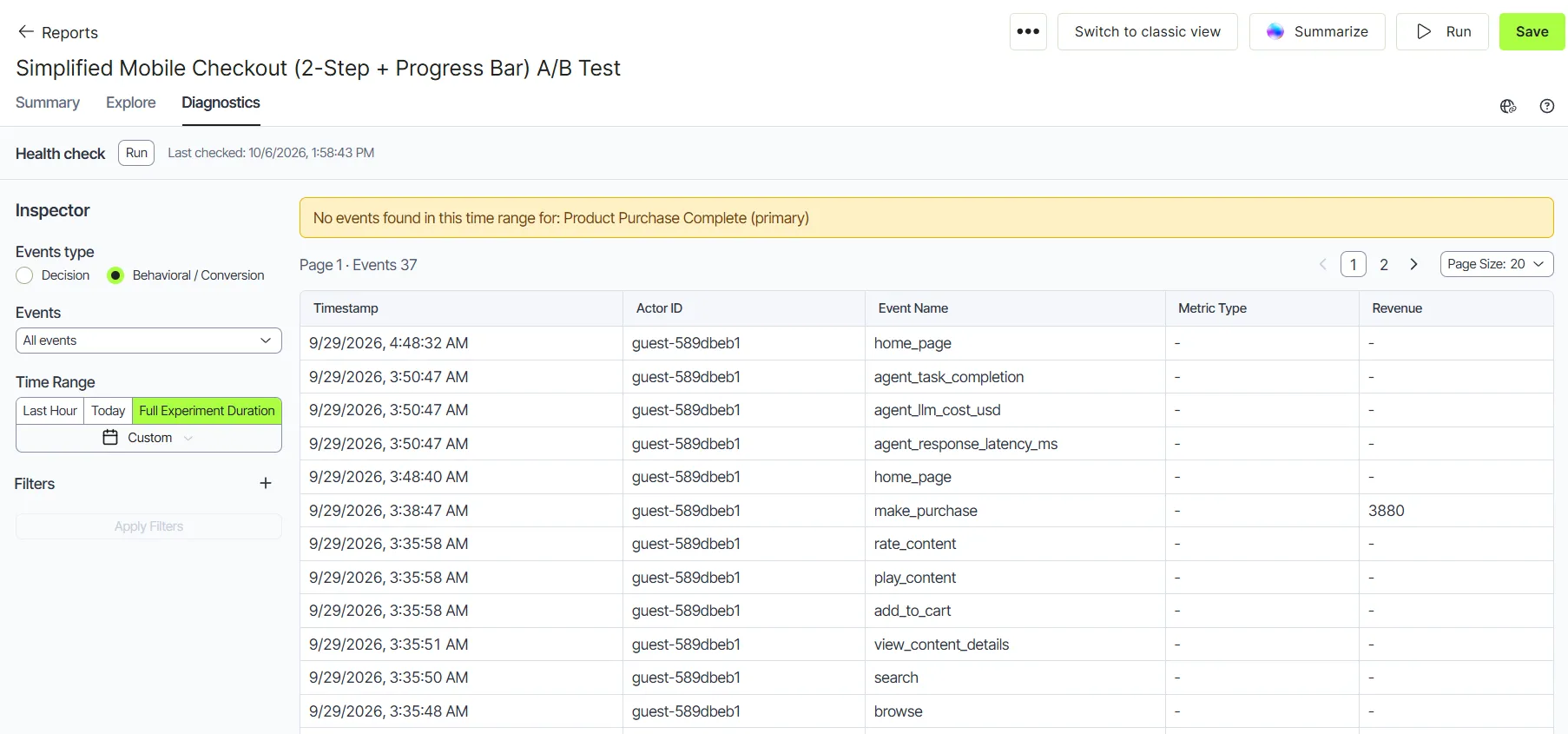Click the agent_llm_cost_usd event name
1568x734 pixels.
point(937,410)
